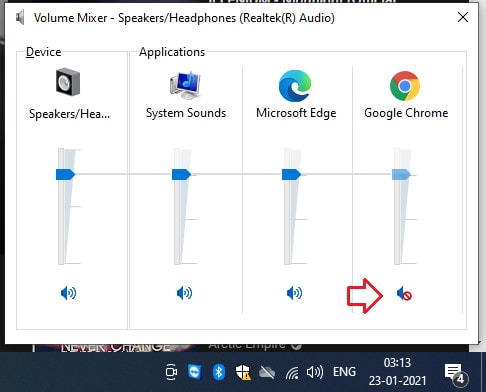Screen dimensions: 486x392
Task: Open the Meet Now tray icon
Action: point(172,372)
